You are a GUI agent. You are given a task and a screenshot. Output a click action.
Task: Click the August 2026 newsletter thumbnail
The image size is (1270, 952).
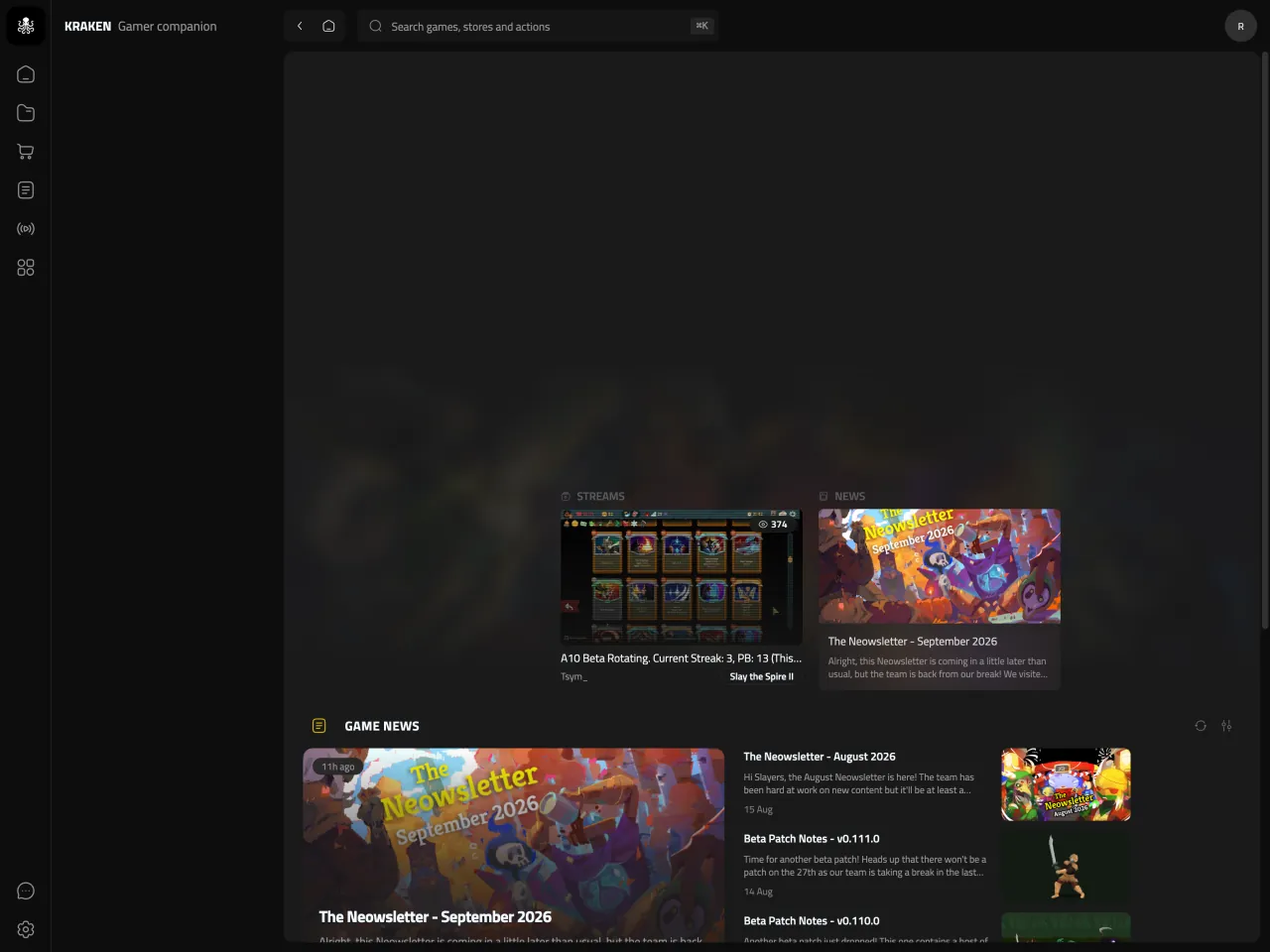1066,784
